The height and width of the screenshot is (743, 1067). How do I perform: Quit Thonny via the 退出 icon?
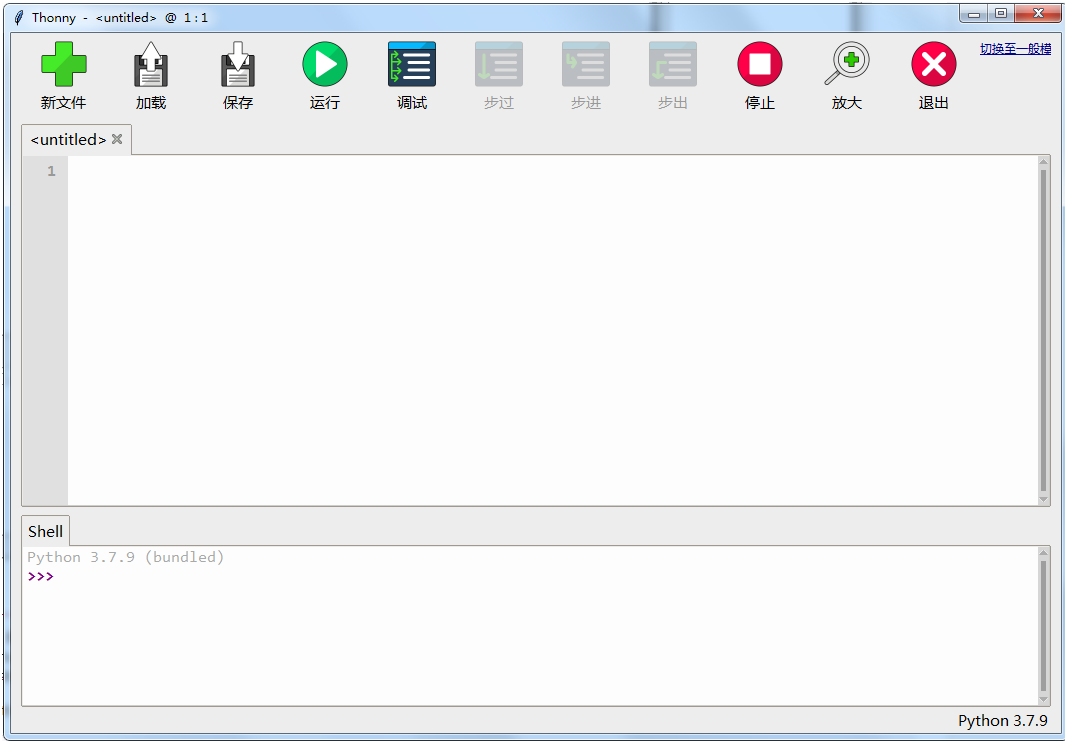click(x=934, y=64)
